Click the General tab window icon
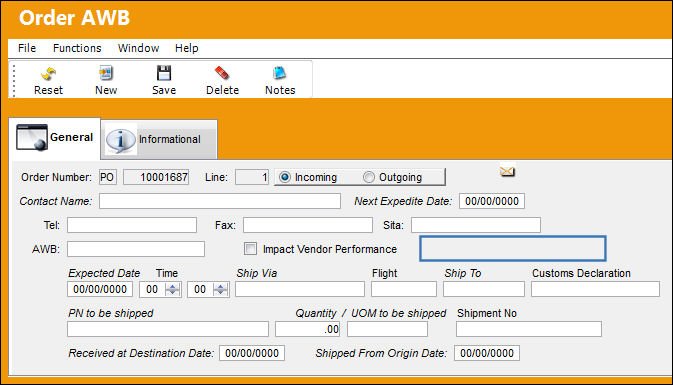Viewport: 673px width, 385px height. point(32,137)
